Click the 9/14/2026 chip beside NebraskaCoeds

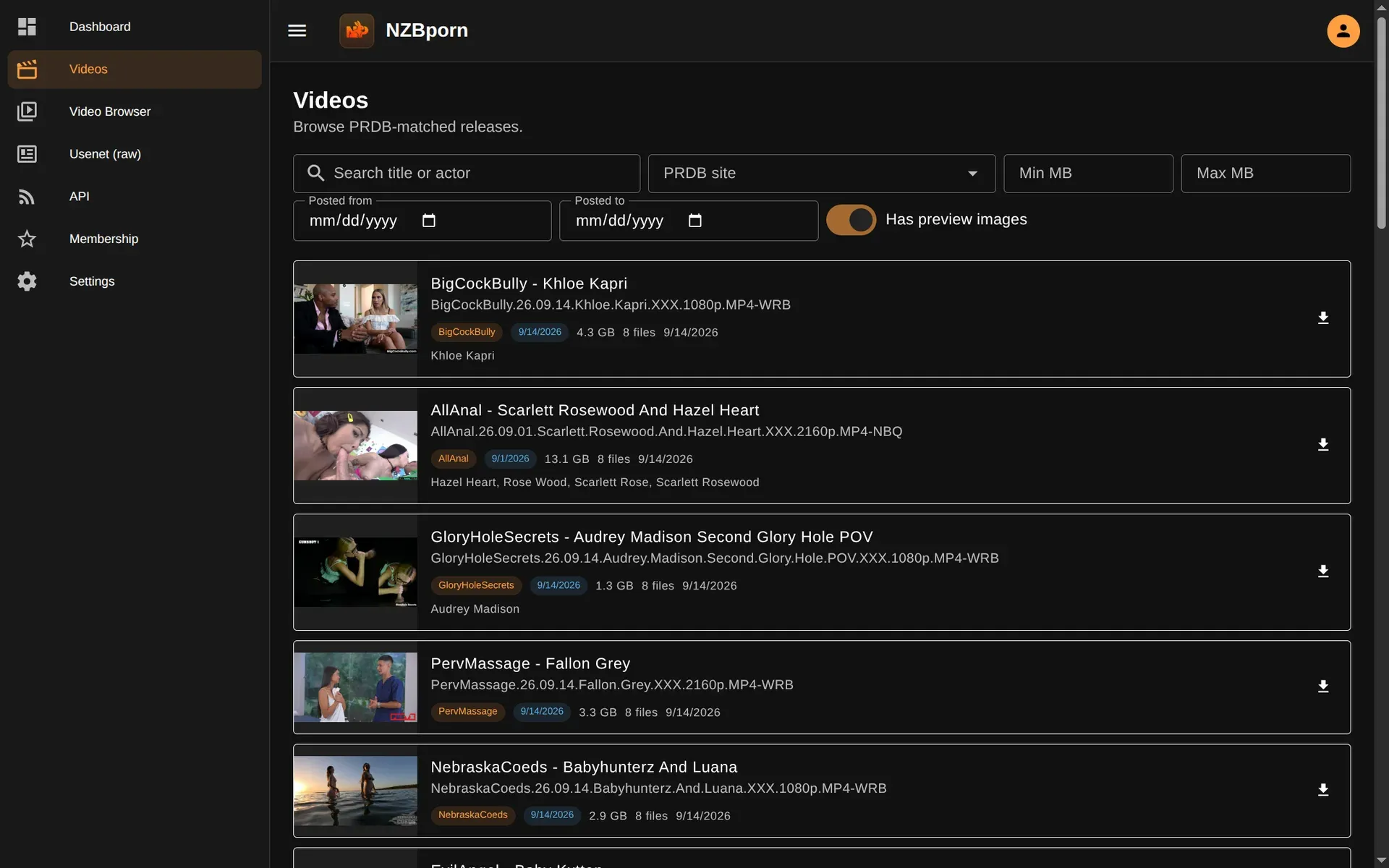pyautogui.click(x=552, y=815)
